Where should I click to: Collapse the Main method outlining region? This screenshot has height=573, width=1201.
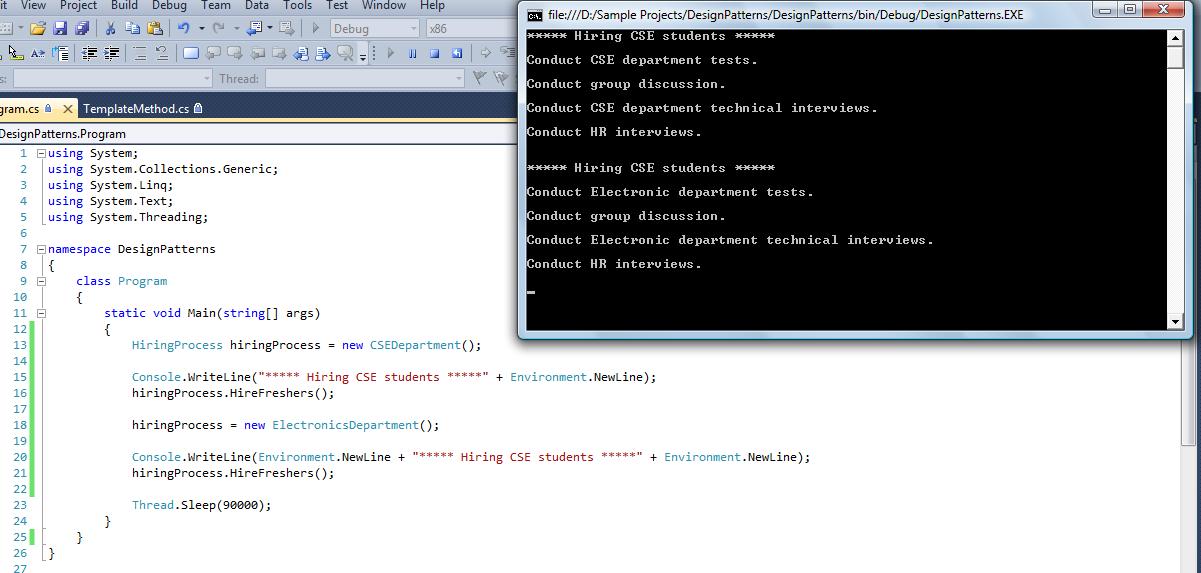41,313
